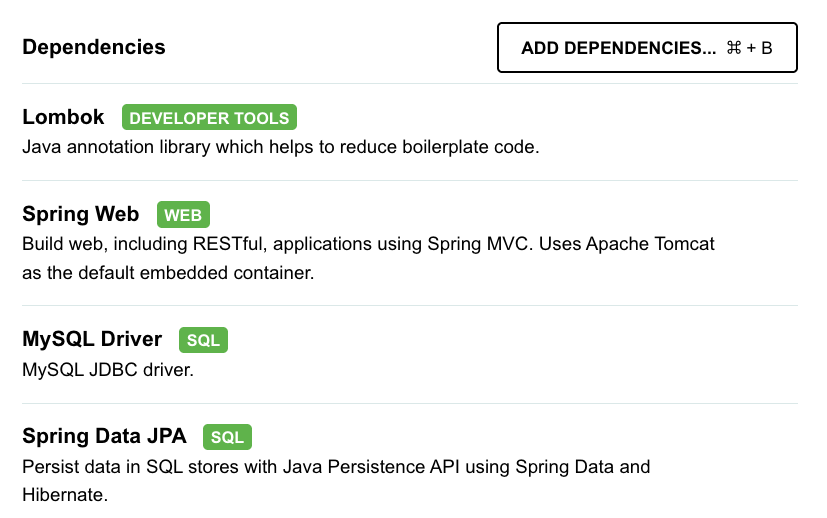Click the 'default embedded container' description line
Image resolution: width=827 pixels, height=518 pixels.
tap(168, 273)
